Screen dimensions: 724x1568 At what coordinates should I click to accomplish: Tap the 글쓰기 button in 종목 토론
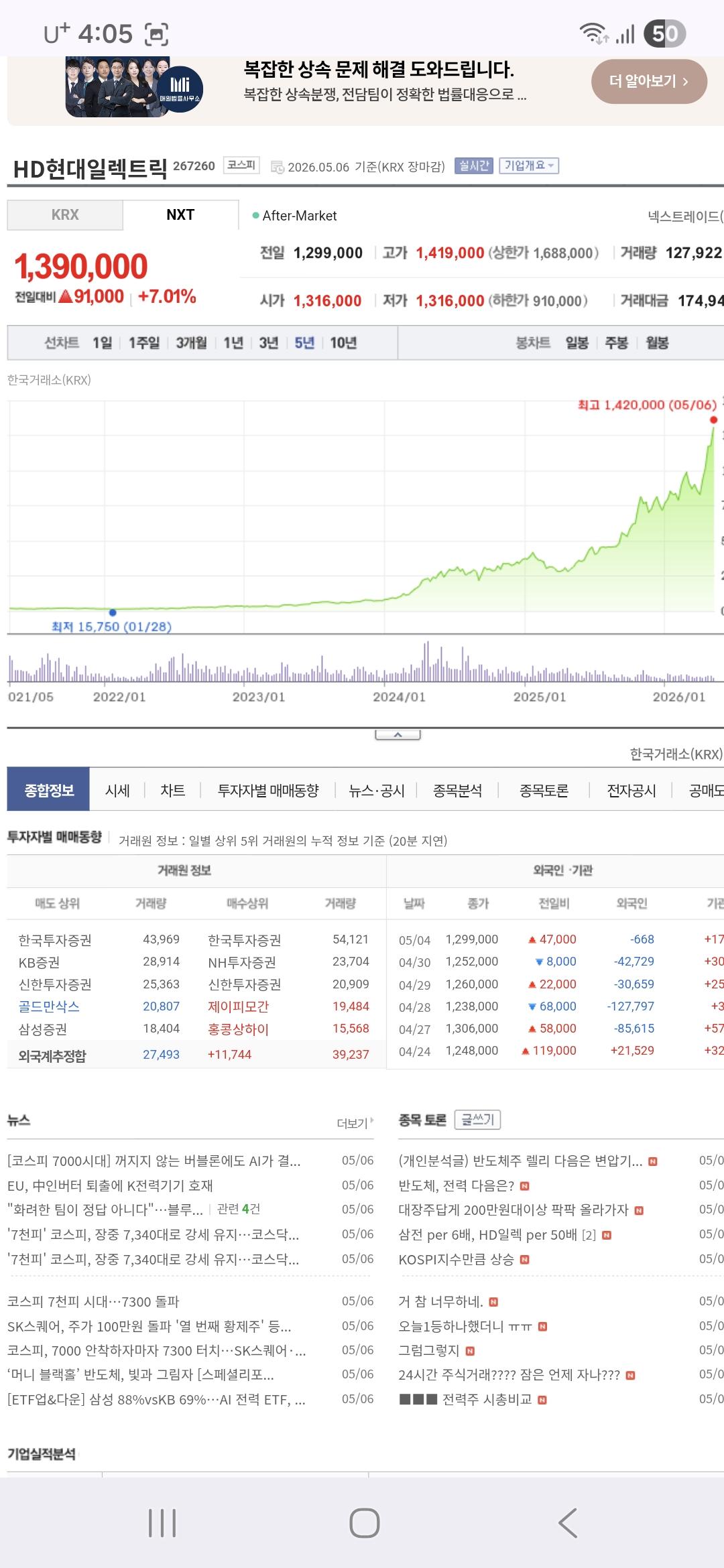click(477, 1120)
